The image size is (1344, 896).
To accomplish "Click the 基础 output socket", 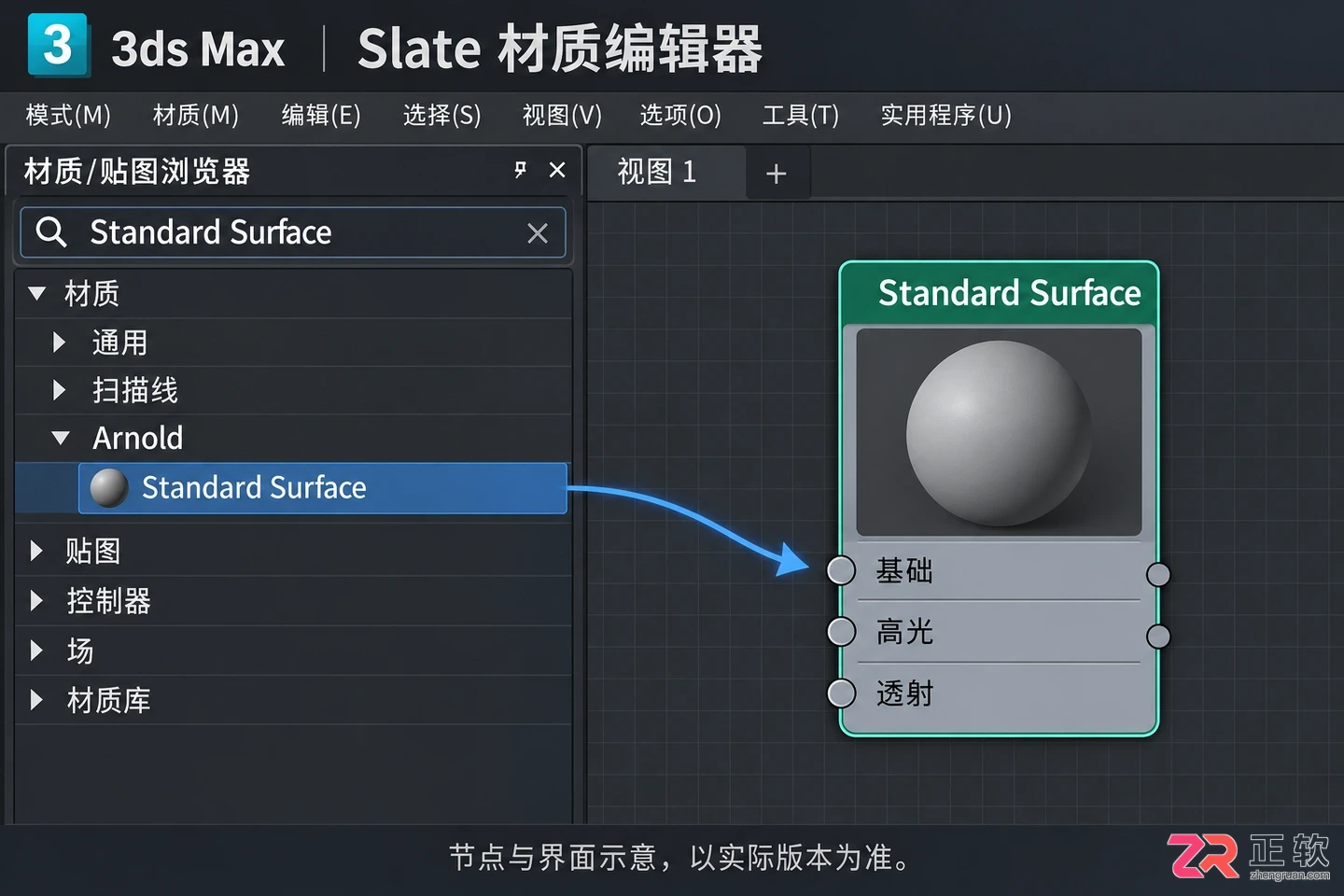I will click(x=1158, y=574).
